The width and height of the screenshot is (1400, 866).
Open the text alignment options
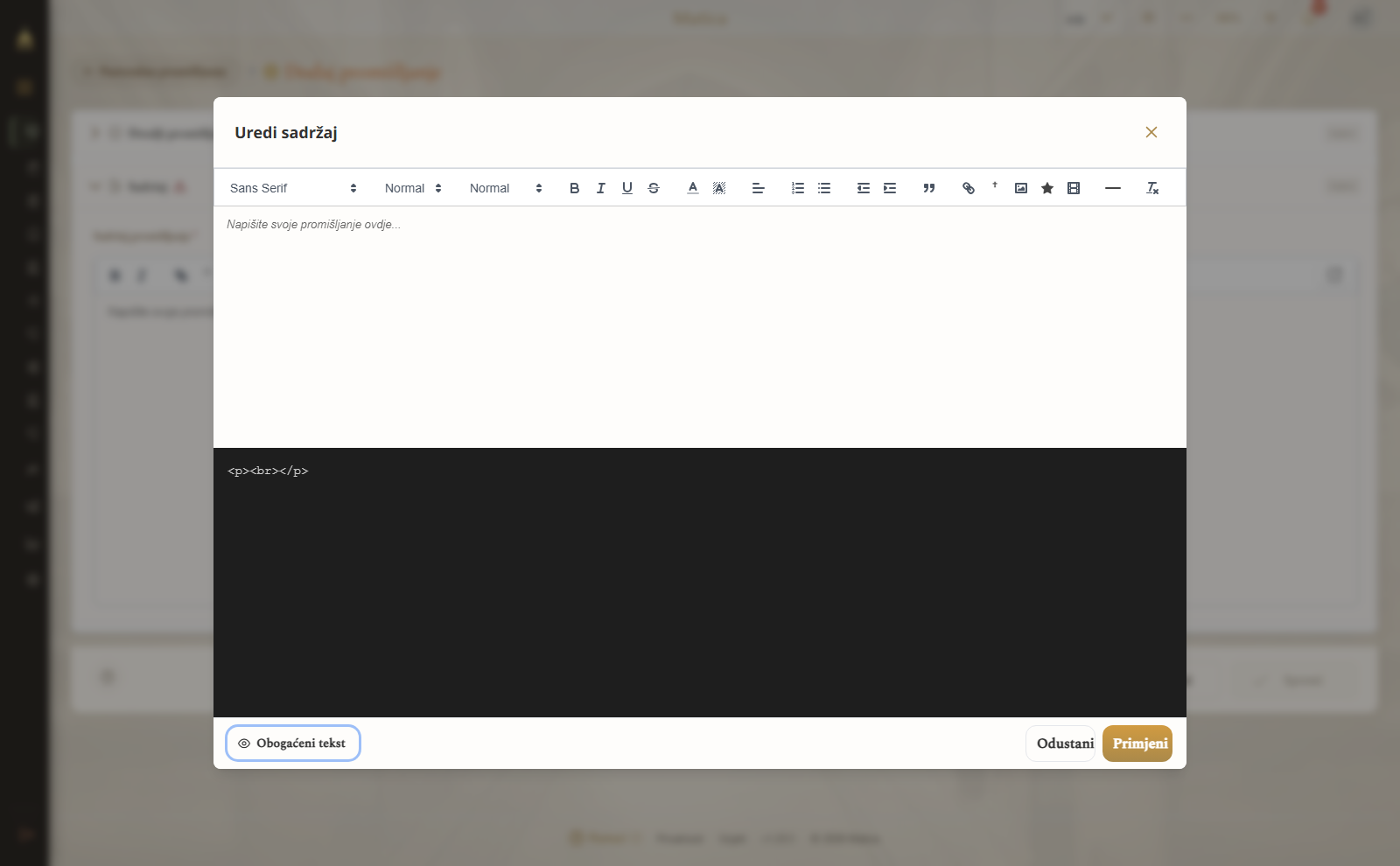(x=758, y=188)
